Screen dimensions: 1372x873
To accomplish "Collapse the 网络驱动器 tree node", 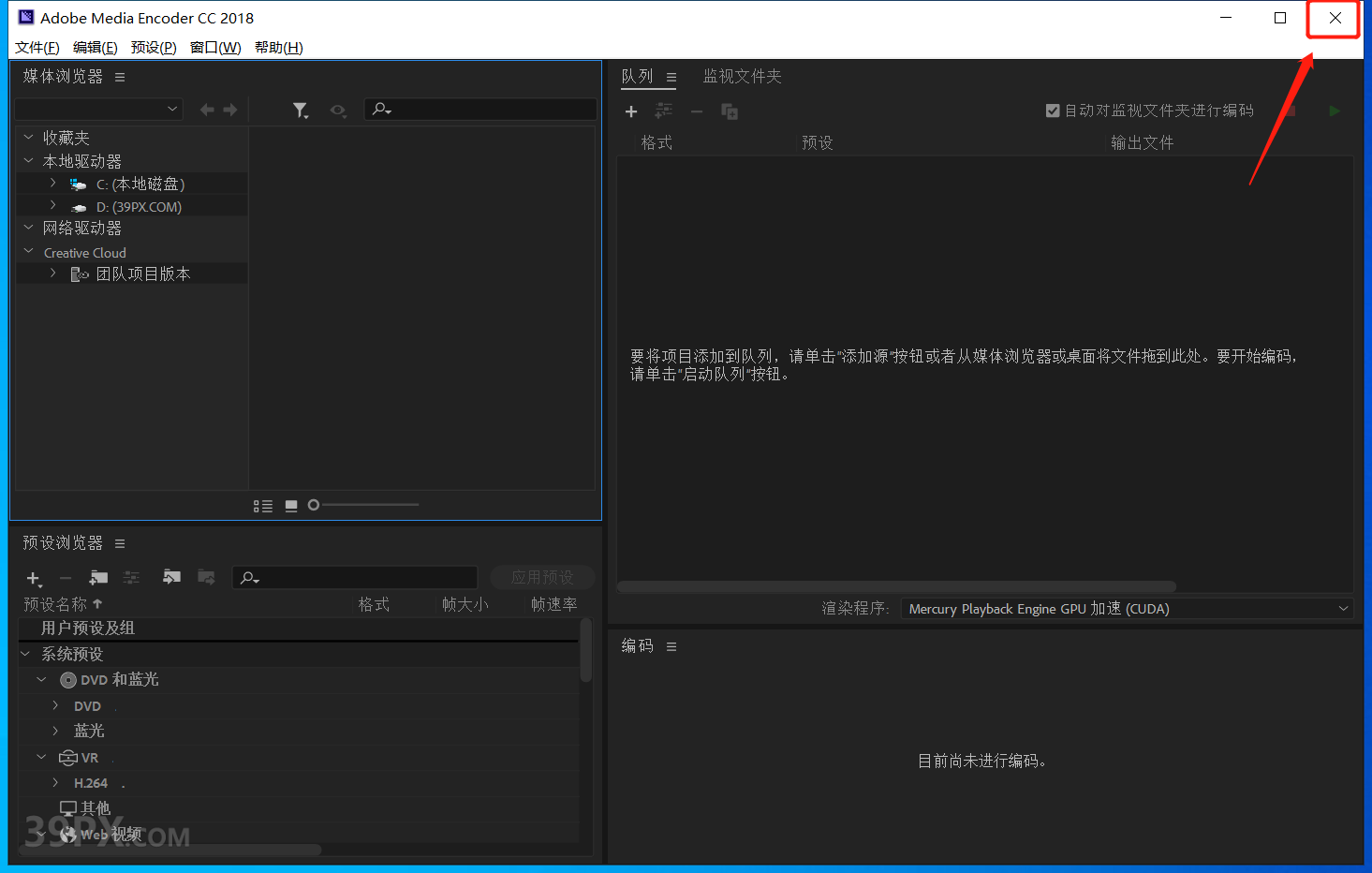I will tap(28, 228).
